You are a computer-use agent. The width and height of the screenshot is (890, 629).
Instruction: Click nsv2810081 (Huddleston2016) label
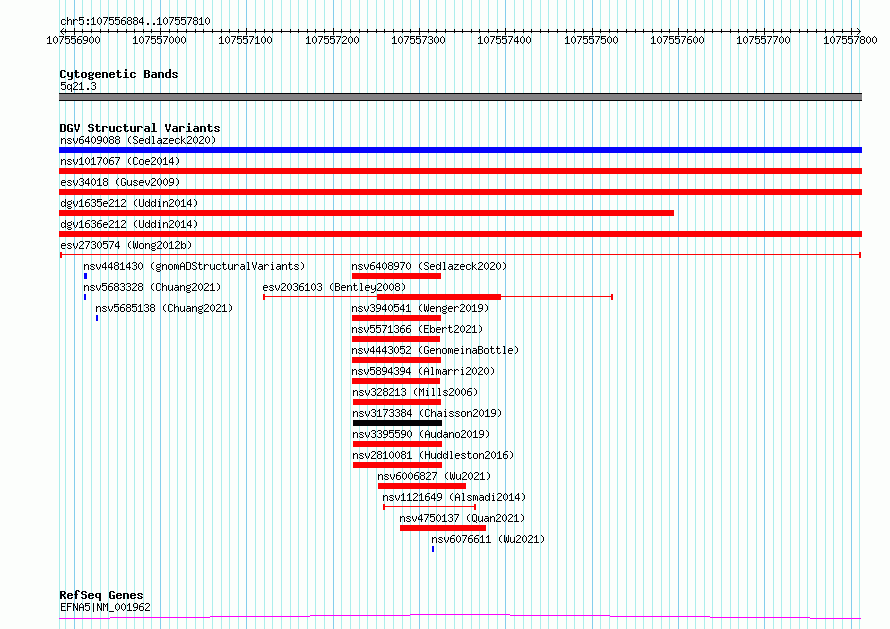[x=433, y=455]
